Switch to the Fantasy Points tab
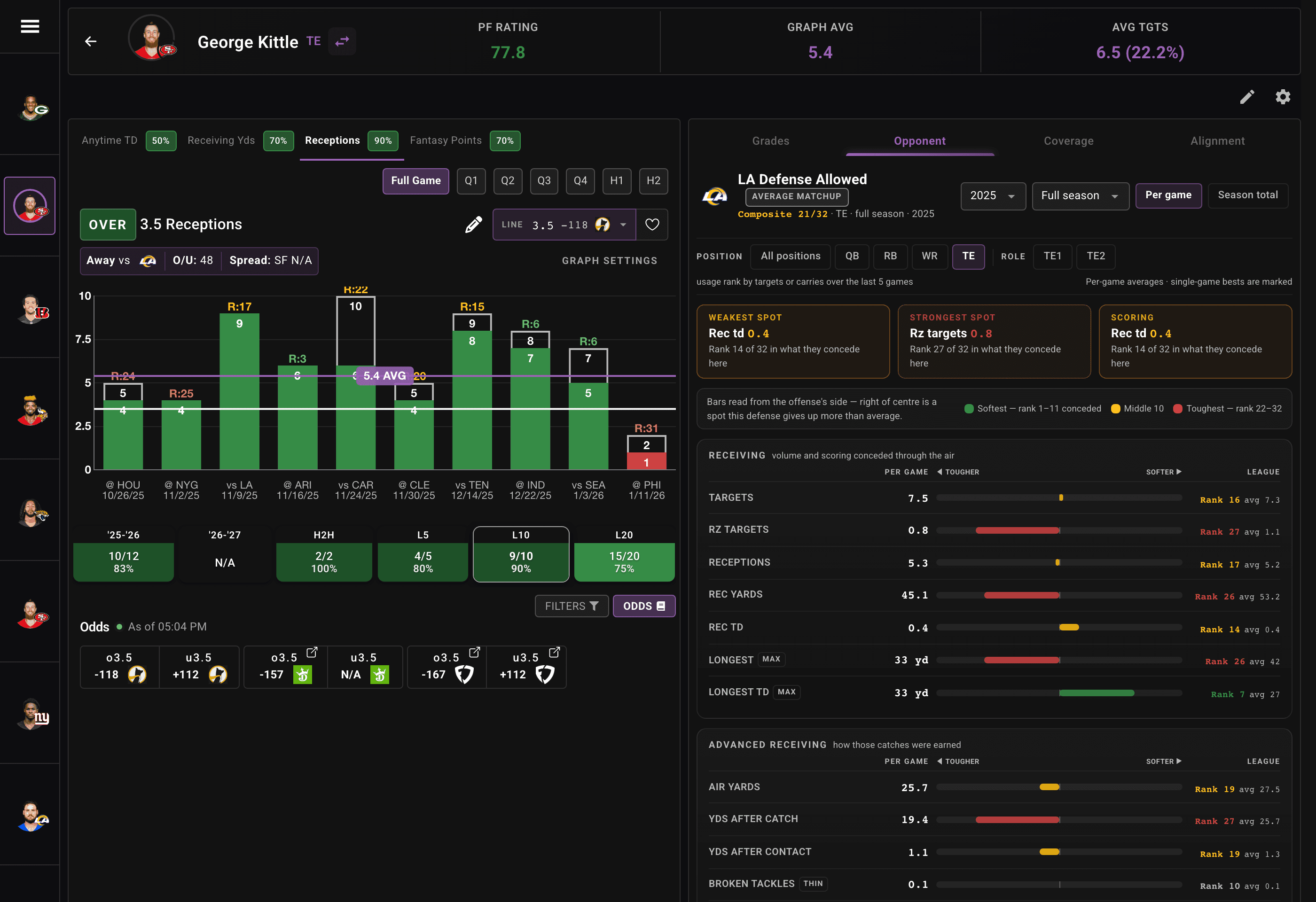Viewport: 1316px width, 902px height. 464,141
